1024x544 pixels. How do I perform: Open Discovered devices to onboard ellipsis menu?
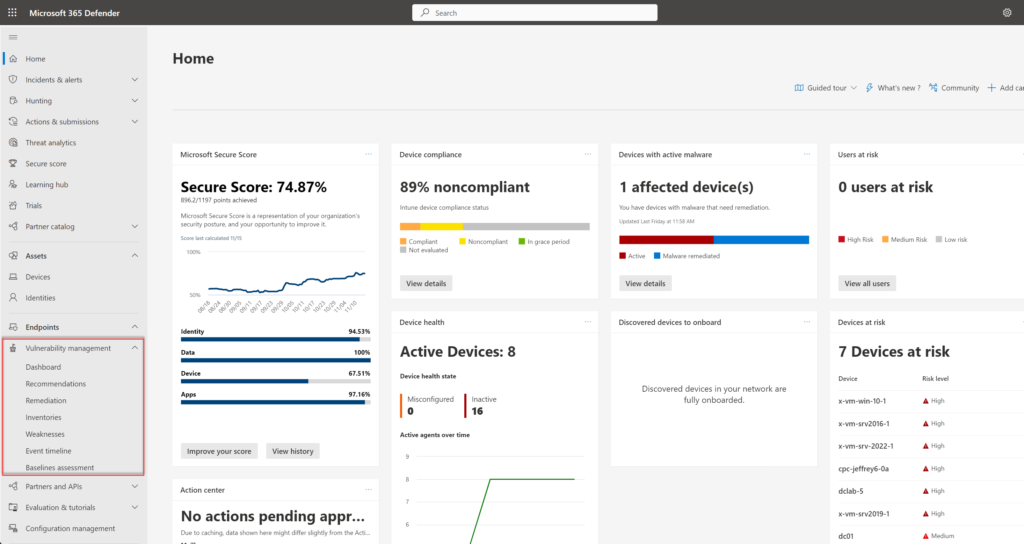[807, 321]
